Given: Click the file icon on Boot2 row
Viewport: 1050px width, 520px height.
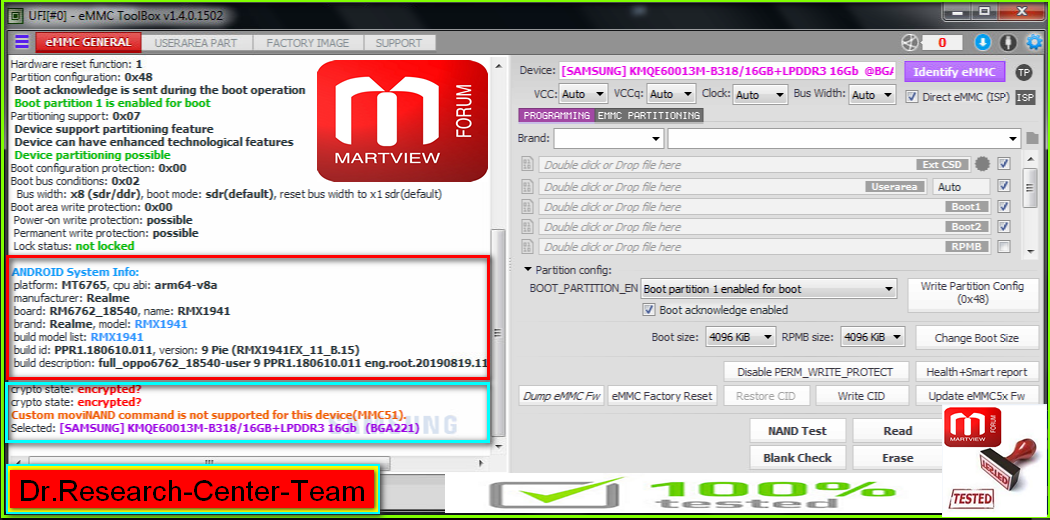Looking at the screenshot, I should click(527, 227).
